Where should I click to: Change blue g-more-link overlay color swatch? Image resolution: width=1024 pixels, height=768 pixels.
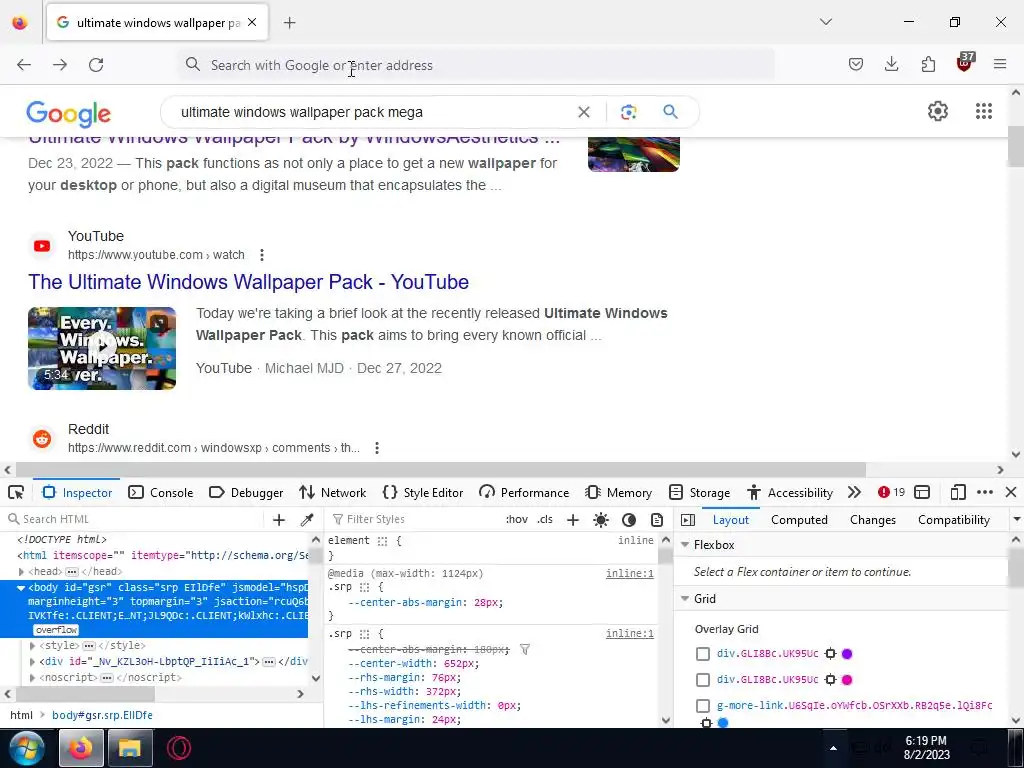(x=723, y=722)
